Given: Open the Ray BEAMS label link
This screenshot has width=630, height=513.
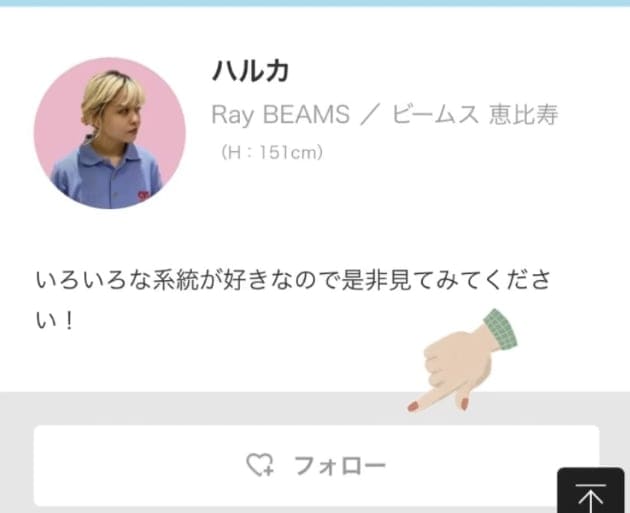Looking at the screenshot, I should [280, 114].
